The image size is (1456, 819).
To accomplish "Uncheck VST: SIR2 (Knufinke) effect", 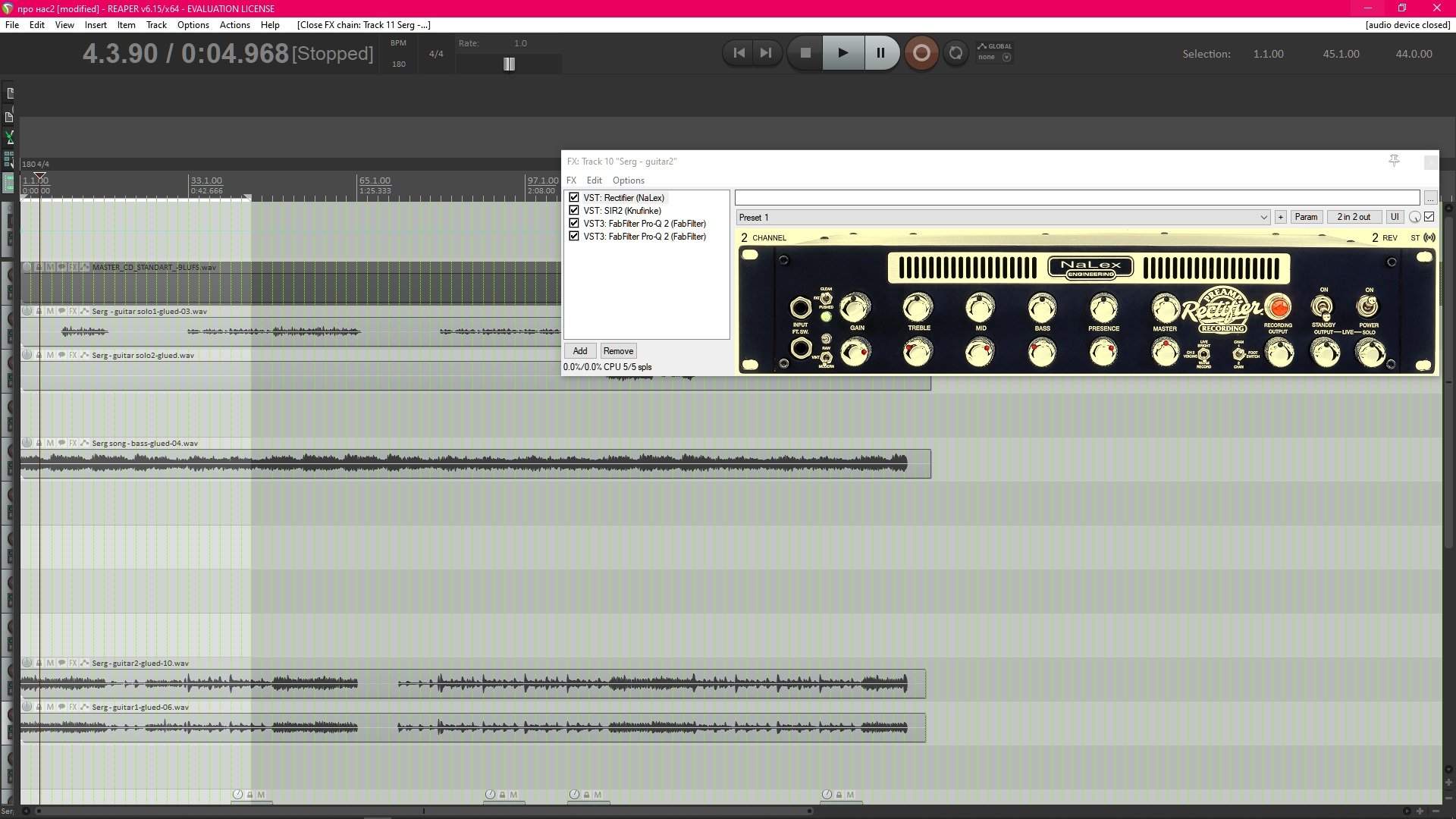I will coord(574,211).
